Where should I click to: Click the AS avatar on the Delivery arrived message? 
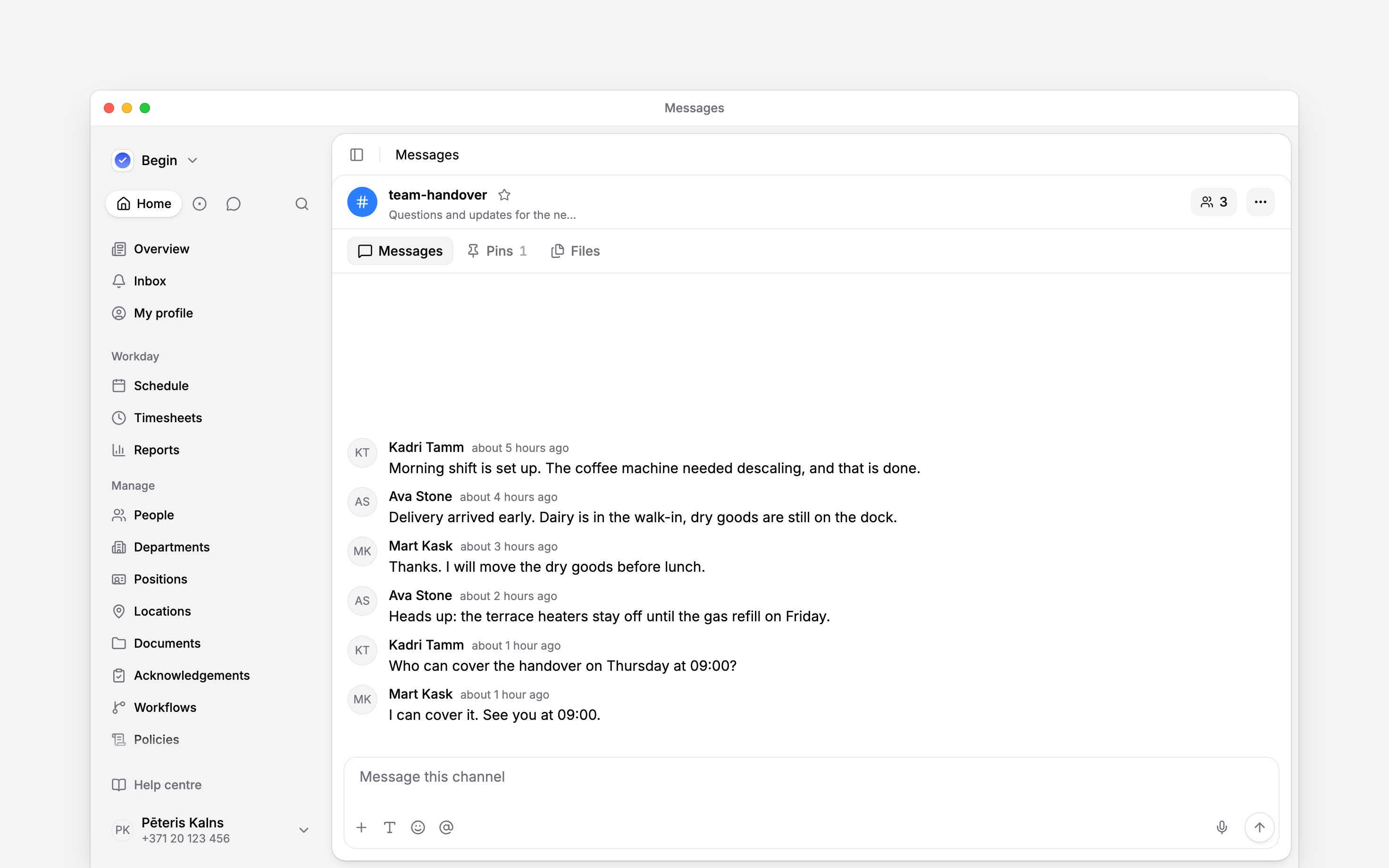pyautogui.click(x=362, y=502)
